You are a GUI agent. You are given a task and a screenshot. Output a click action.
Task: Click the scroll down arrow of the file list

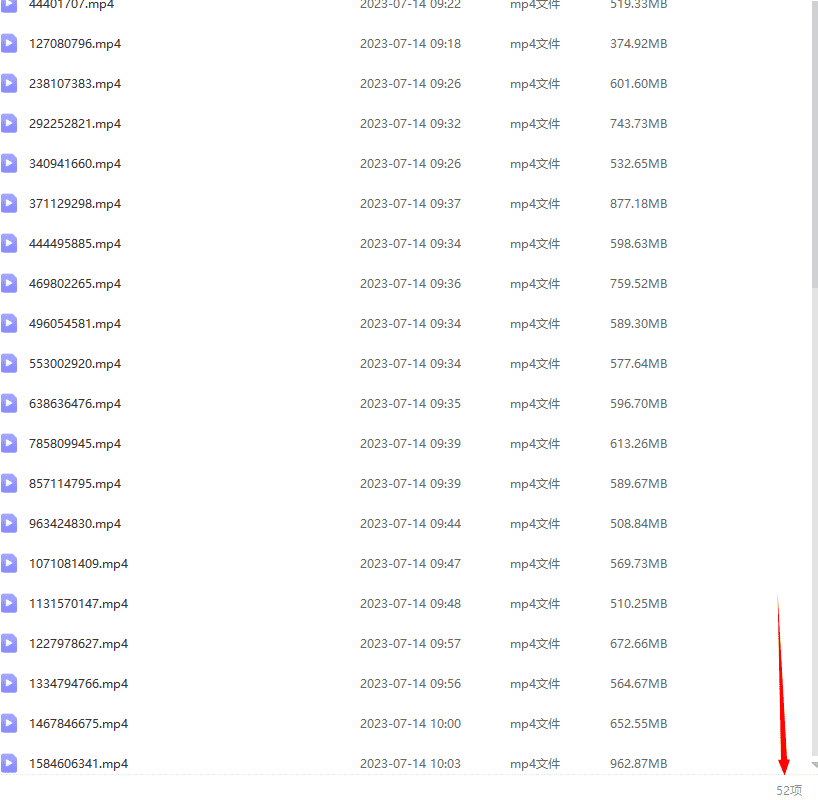pyautogui.click(x=814, y=765)
